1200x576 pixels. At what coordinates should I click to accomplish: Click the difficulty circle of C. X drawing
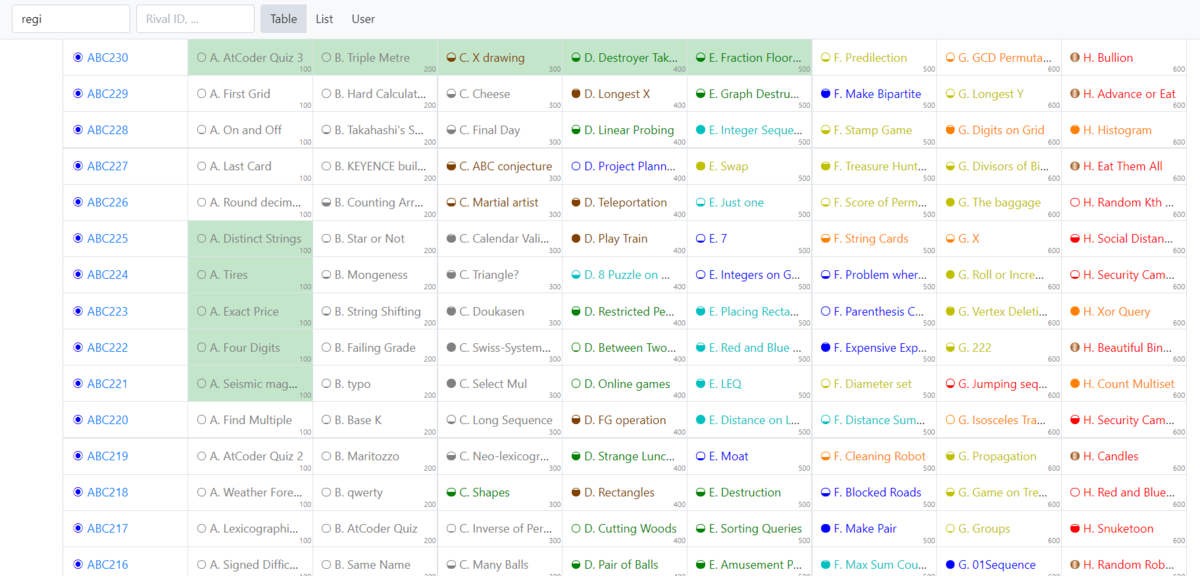[451, 58]
